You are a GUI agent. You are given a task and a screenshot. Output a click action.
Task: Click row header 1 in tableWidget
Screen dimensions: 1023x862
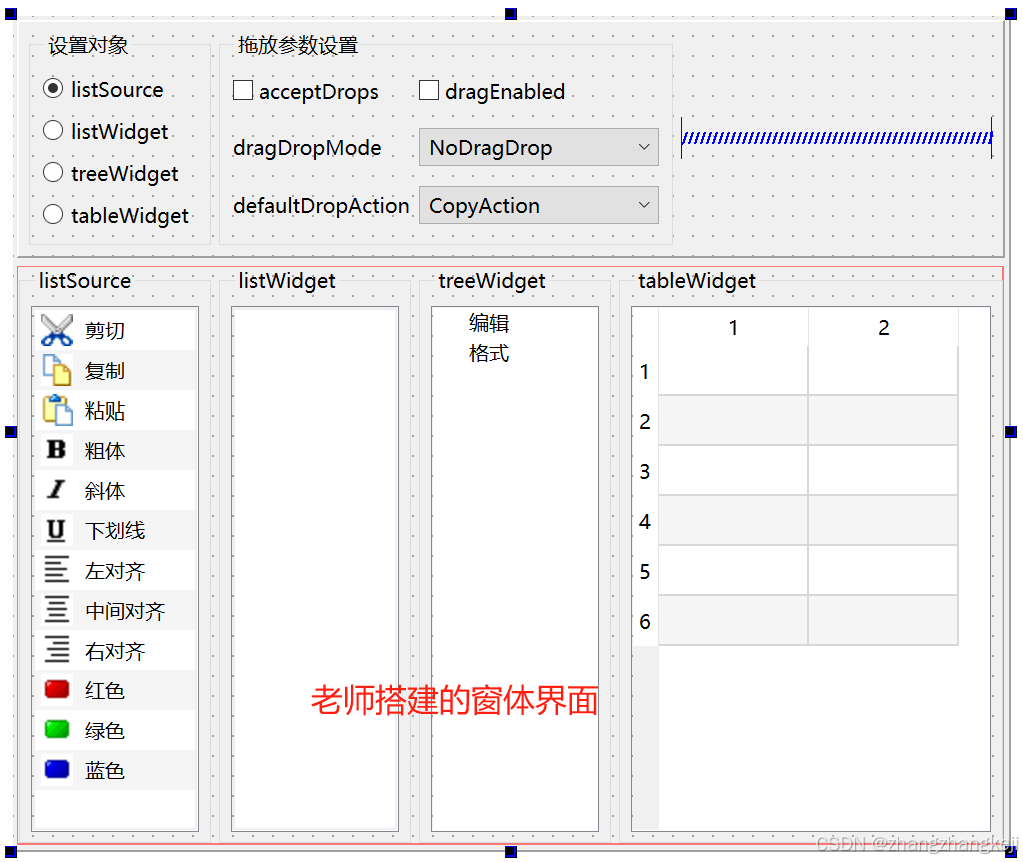pyautogui.click(x=645, y=371)
